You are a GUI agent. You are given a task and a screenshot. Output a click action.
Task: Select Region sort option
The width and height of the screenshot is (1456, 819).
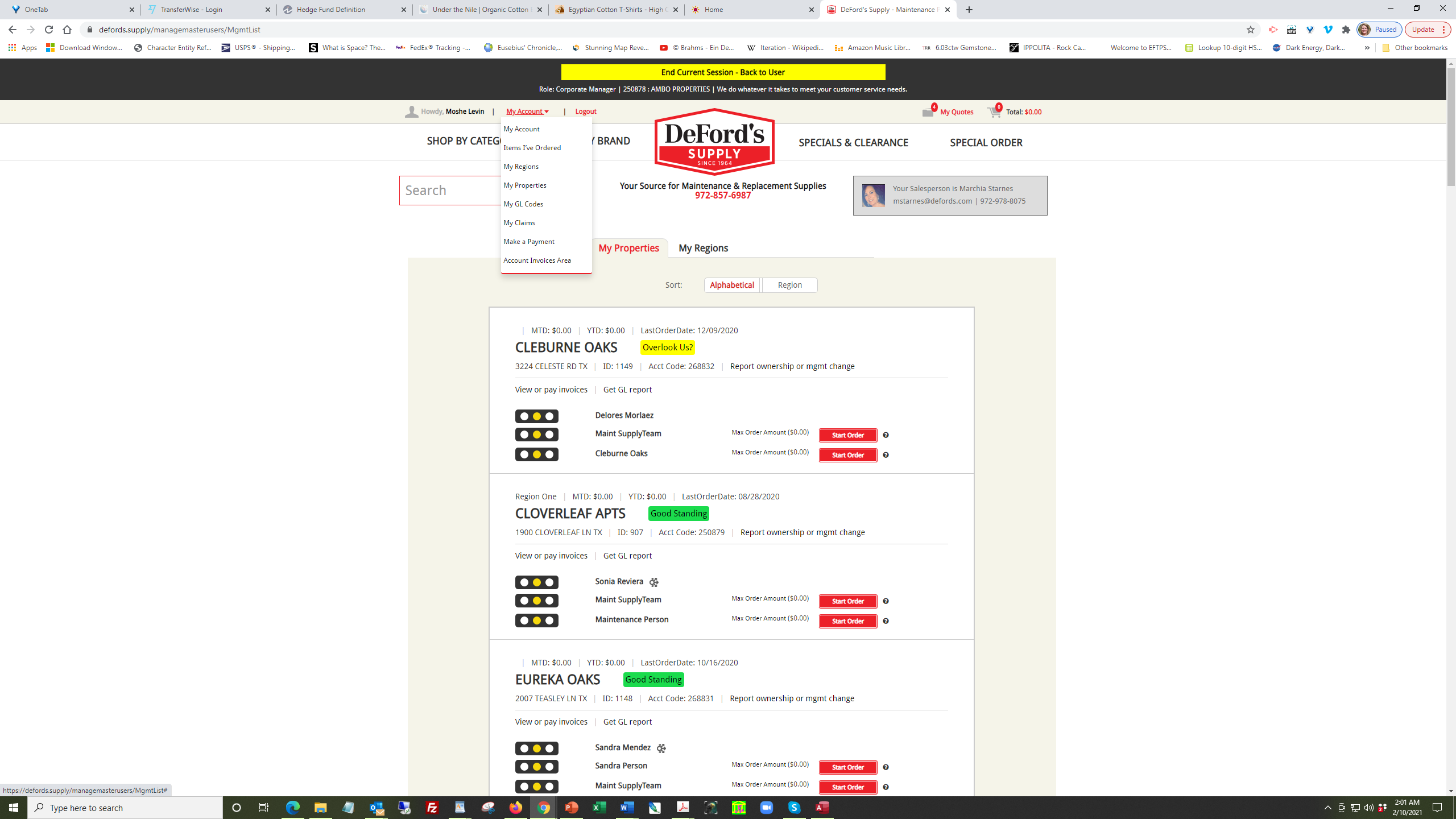789,285
